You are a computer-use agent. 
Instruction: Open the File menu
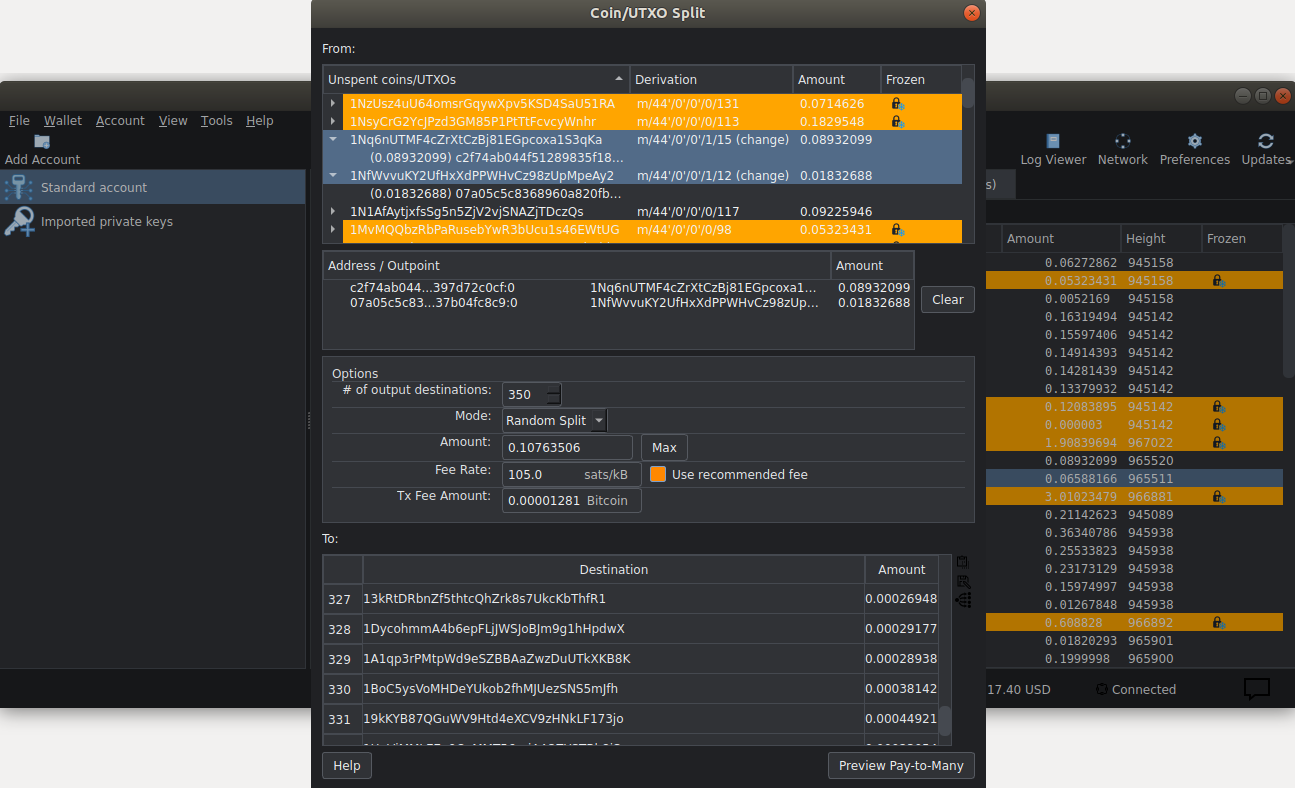coord(19,120)
